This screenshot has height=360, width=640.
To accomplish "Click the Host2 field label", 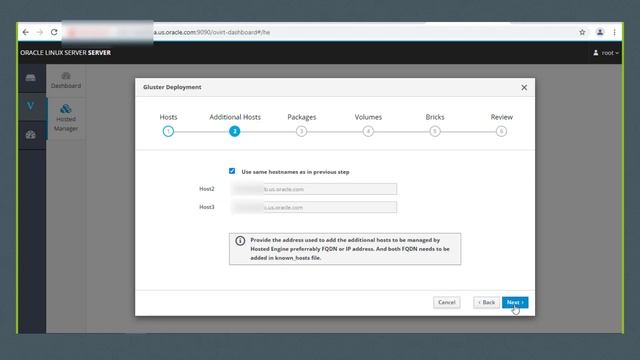I will (207, 189).
